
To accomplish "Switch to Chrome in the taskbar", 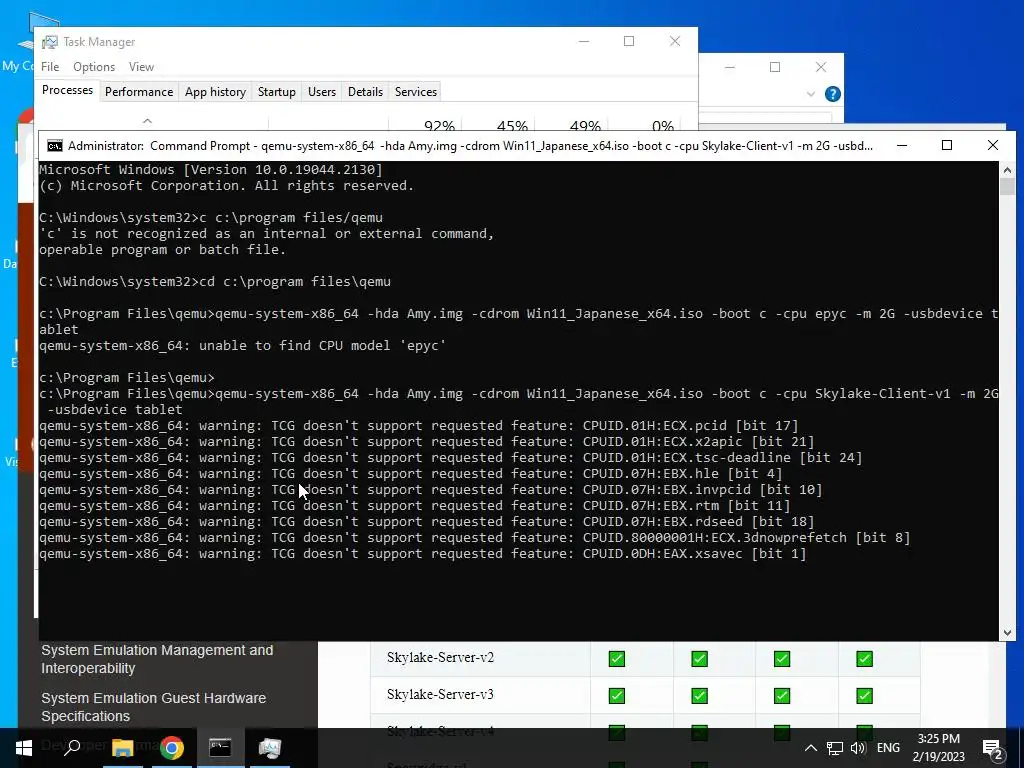I will [x=172, y=748].
